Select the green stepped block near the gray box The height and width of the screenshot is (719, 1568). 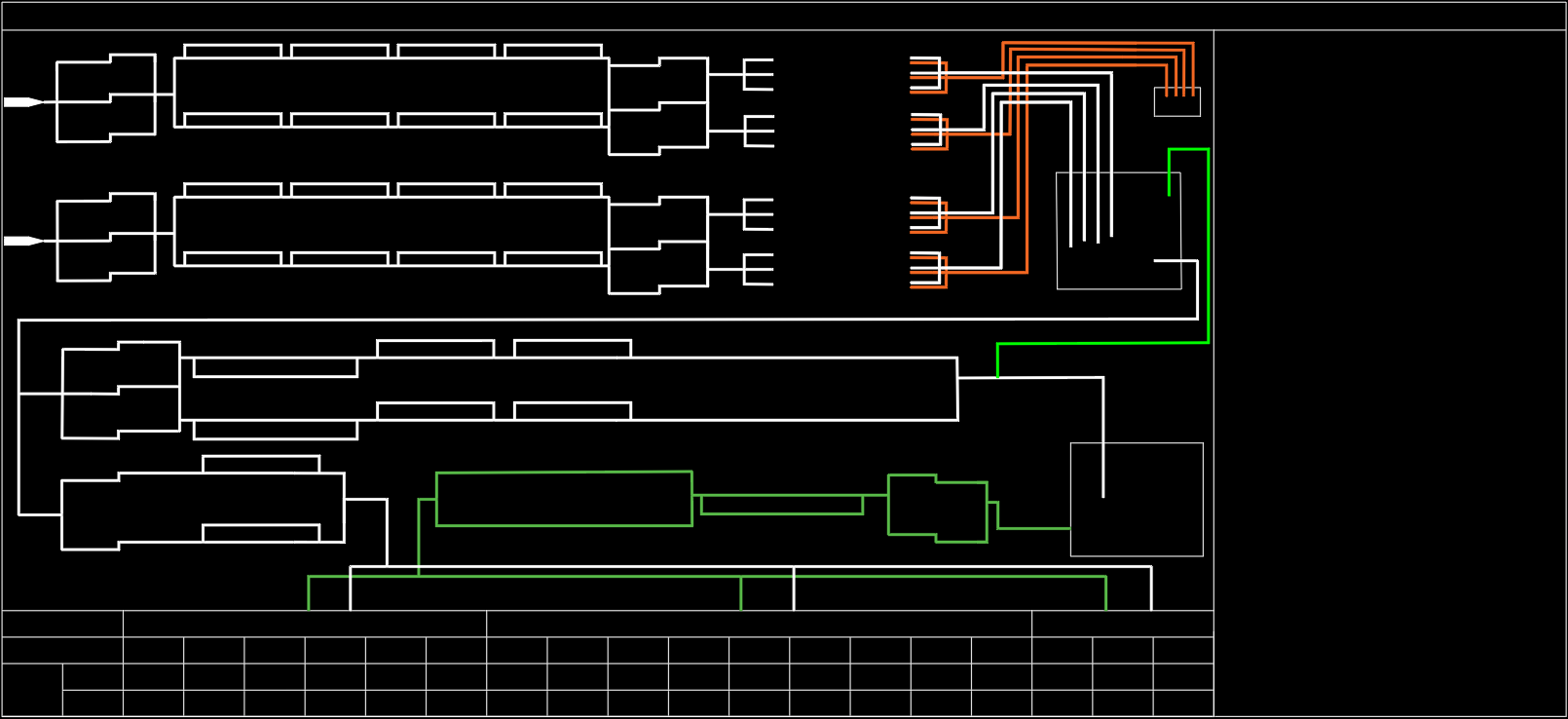pos(938,509)
